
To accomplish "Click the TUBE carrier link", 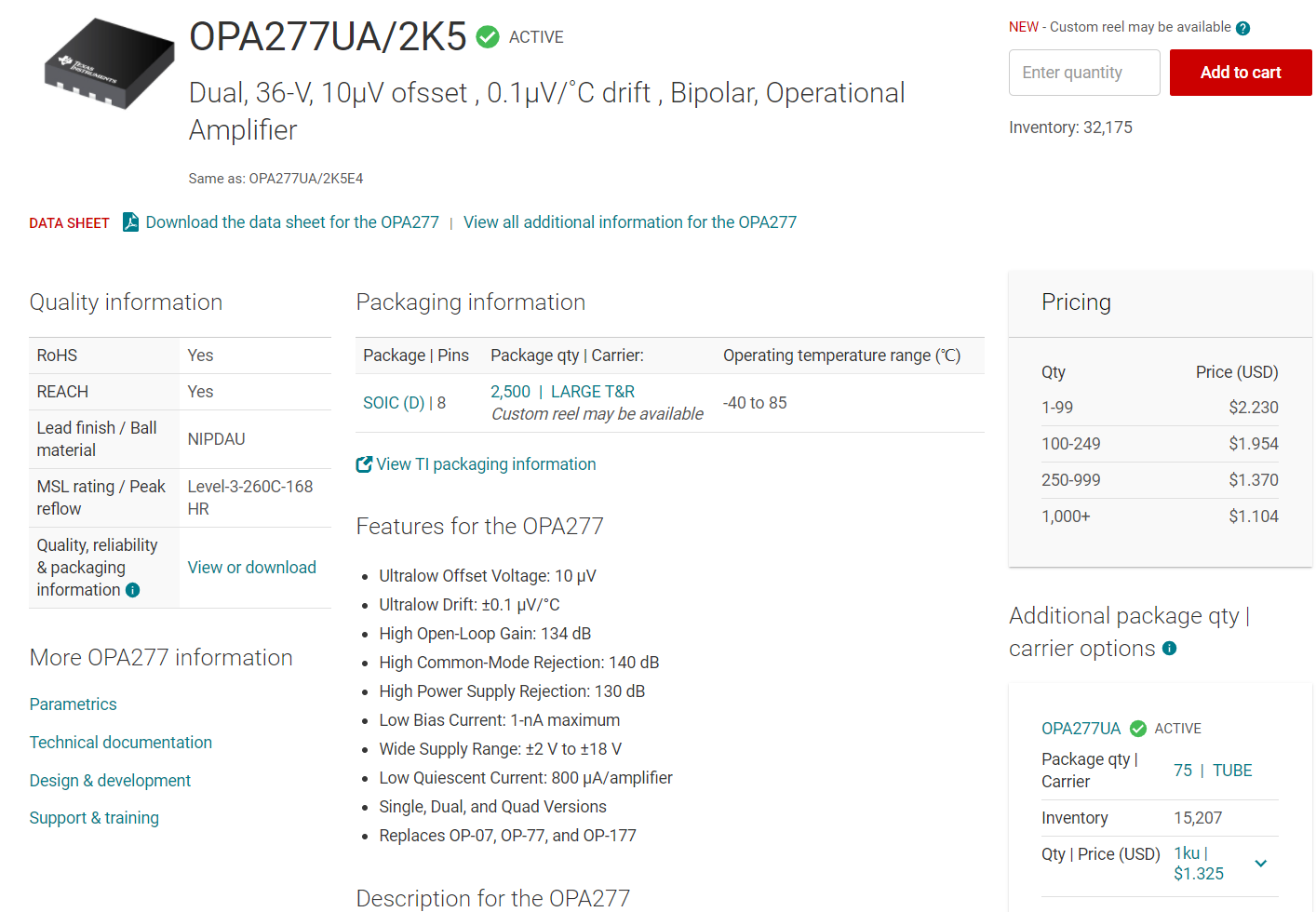I will (1232, 771).
